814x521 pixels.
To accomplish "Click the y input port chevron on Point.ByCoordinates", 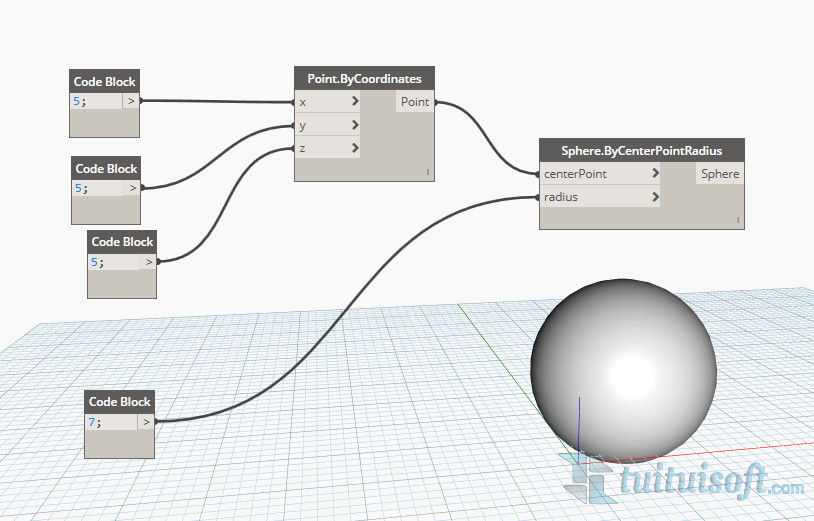I will tap(354, 125).
